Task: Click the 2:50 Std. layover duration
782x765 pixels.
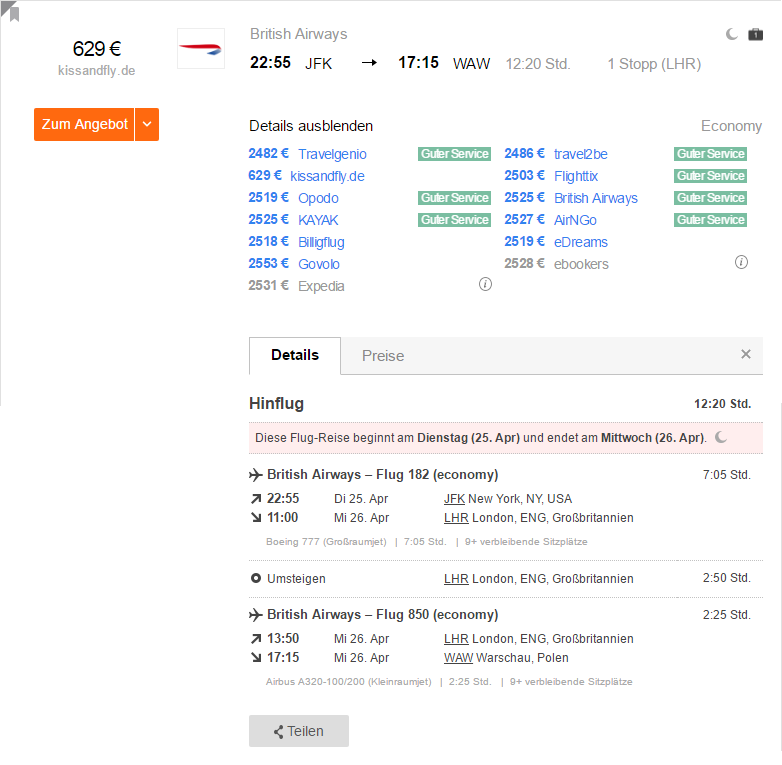Action: click(727, 578)
